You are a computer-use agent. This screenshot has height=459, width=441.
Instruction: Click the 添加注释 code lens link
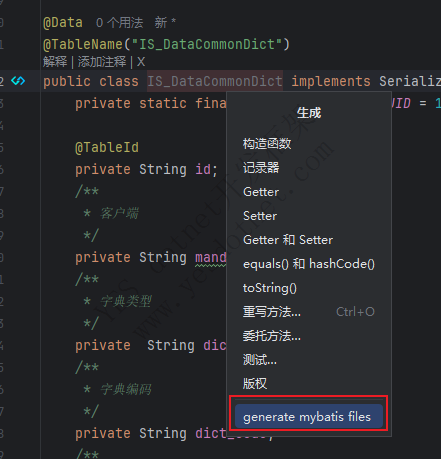click(102, 62)
